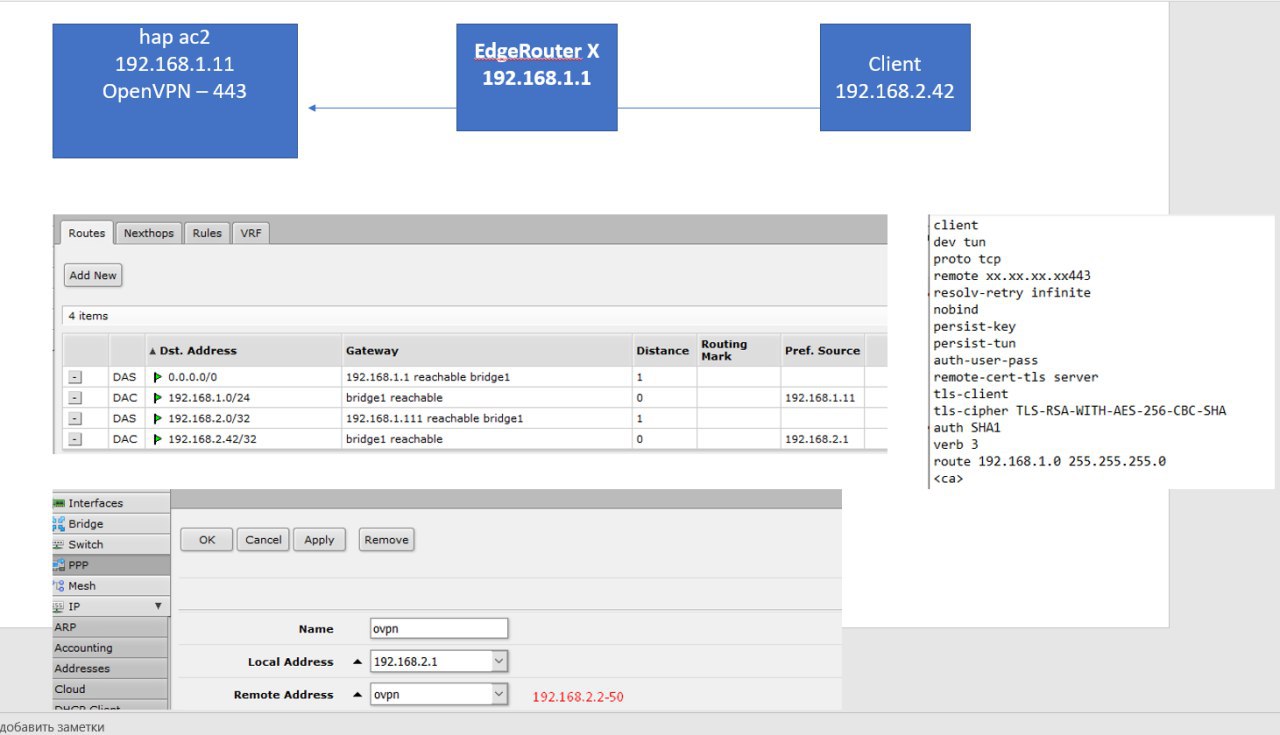Click green route flag for 0.0.0.0/0
Screen dimensions: 1280x735
click(157, 377)
